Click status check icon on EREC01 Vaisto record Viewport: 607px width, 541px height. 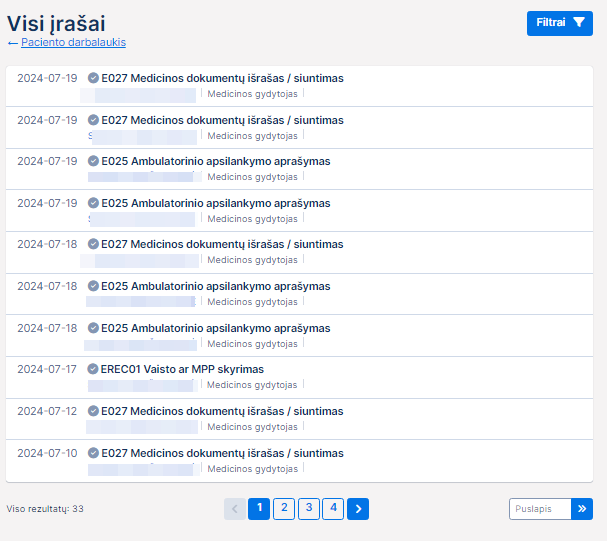(93, 369)
